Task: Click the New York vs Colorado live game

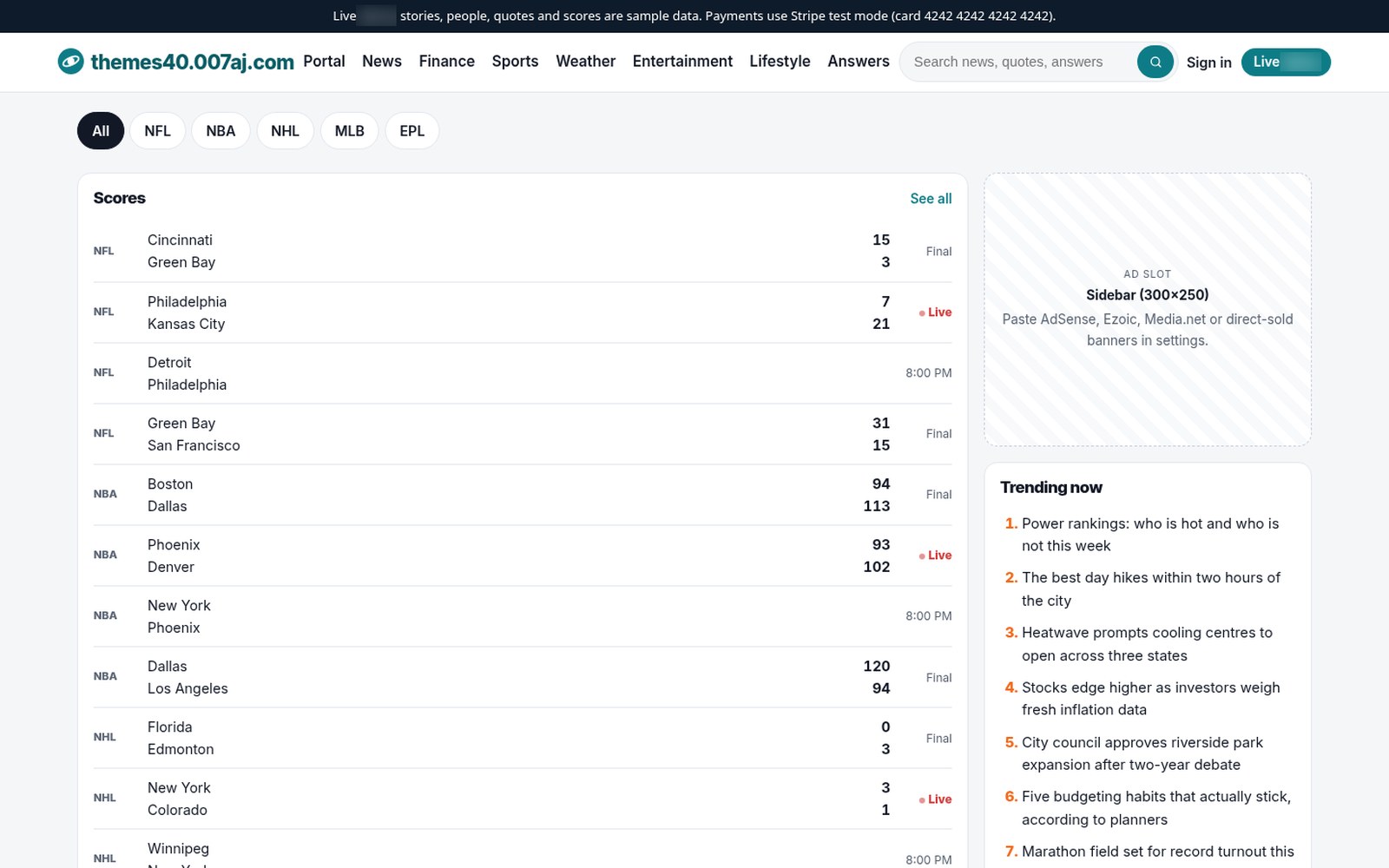Action: click(523, 799)
